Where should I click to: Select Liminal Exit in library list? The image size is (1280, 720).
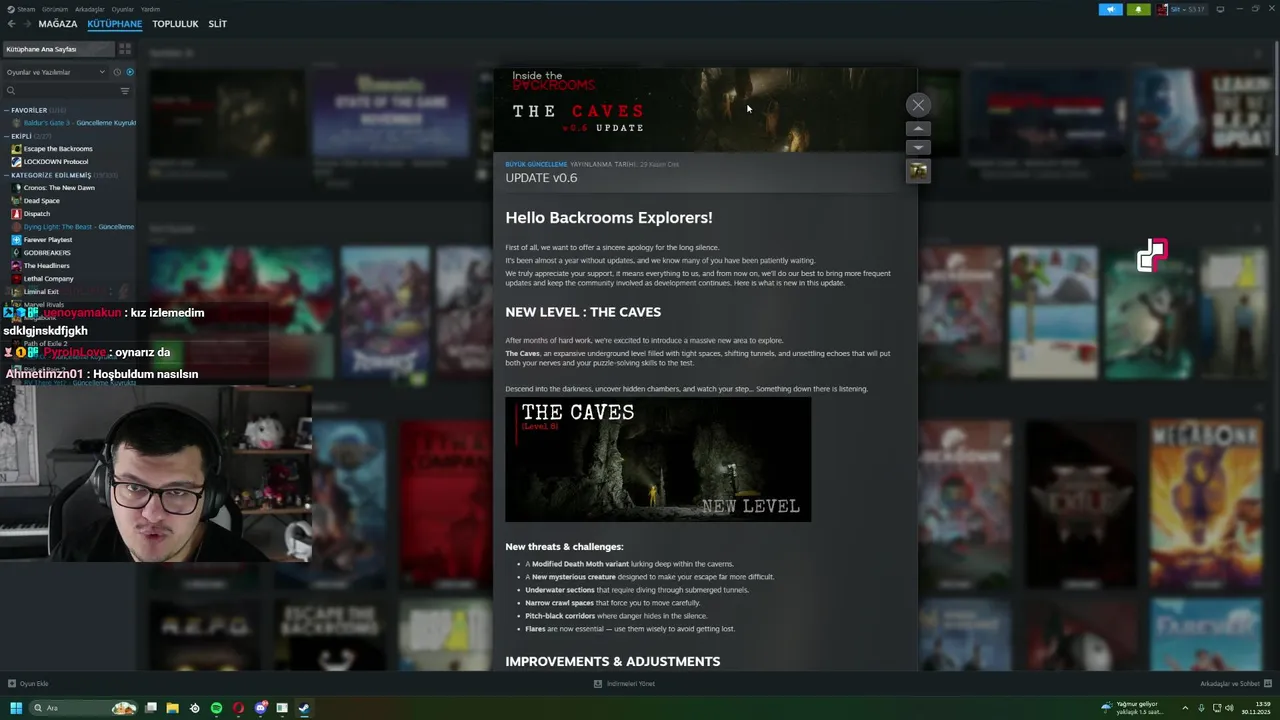41,292
